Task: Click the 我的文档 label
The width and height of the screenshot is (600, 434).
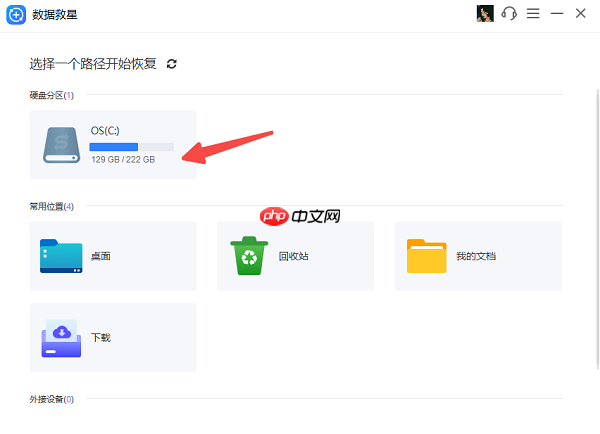Action: tap(476, 257)
